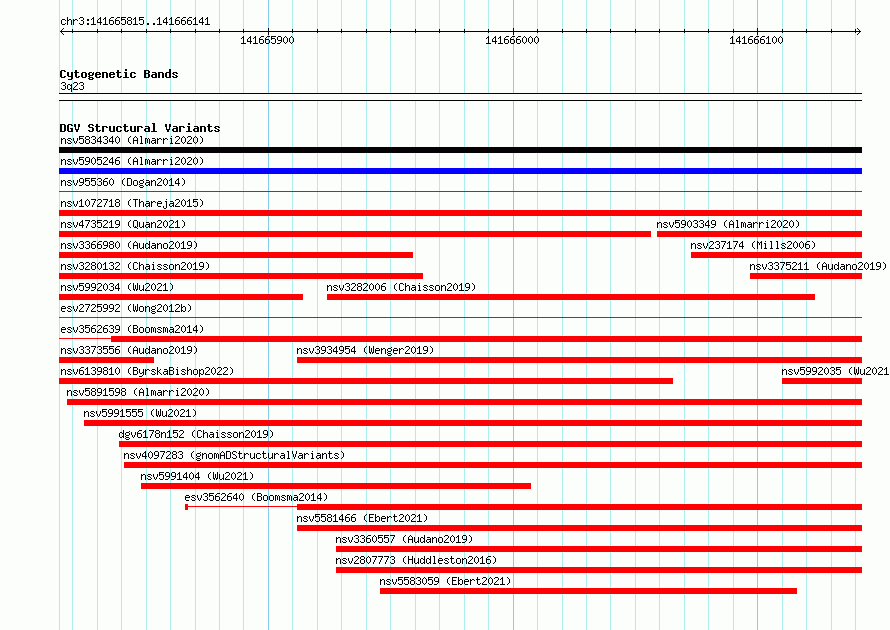Image resolution: width=890 pixels, height=630 pixels.
Task: Click the nsv5581466 (Ebert2021) label
Action: [x=362, y=518]
